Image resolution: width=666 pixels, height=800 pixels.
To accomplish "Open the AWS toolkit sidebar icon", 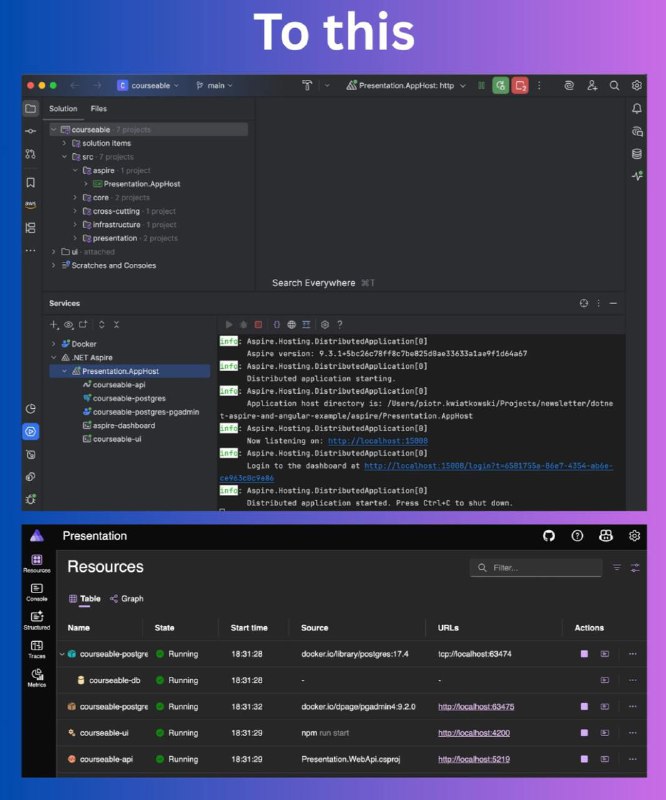I will tap(31, 205).
